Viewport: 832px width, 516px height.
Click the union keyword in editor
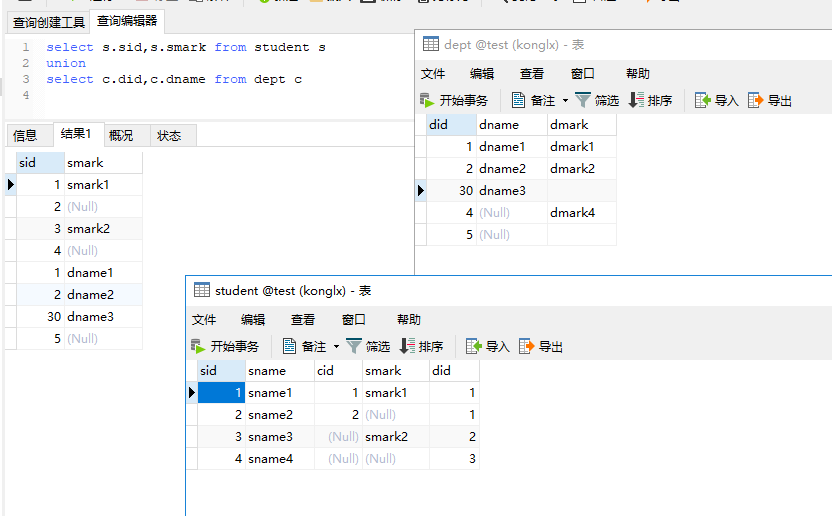[x=66, y=63]
